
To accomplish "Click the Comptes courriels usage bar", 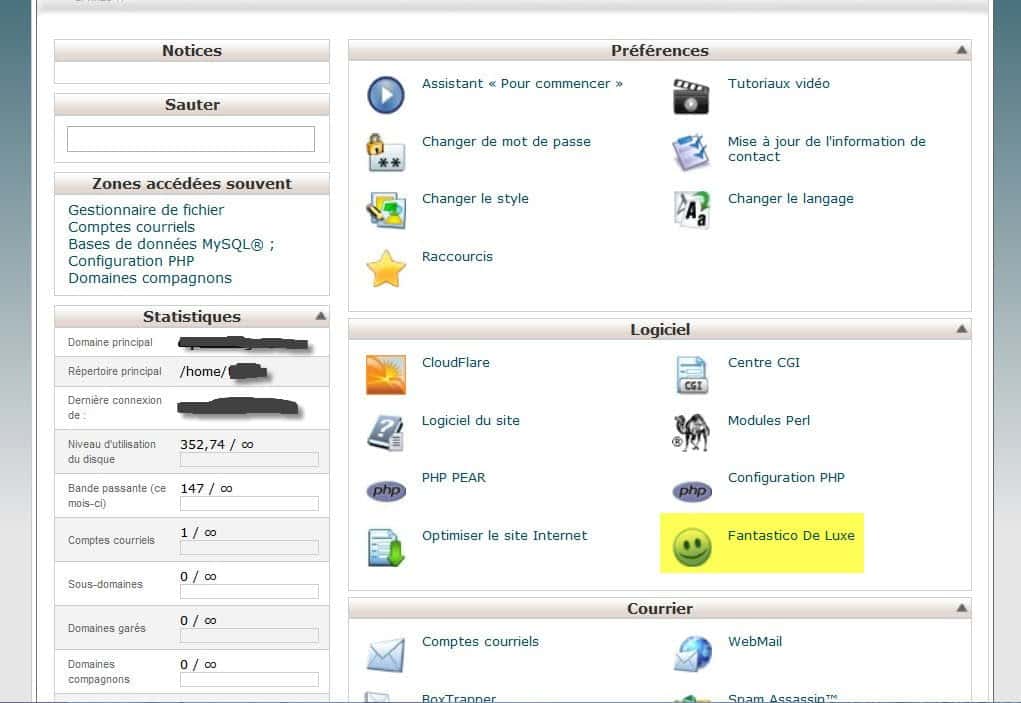I will (x=249, y=547).
